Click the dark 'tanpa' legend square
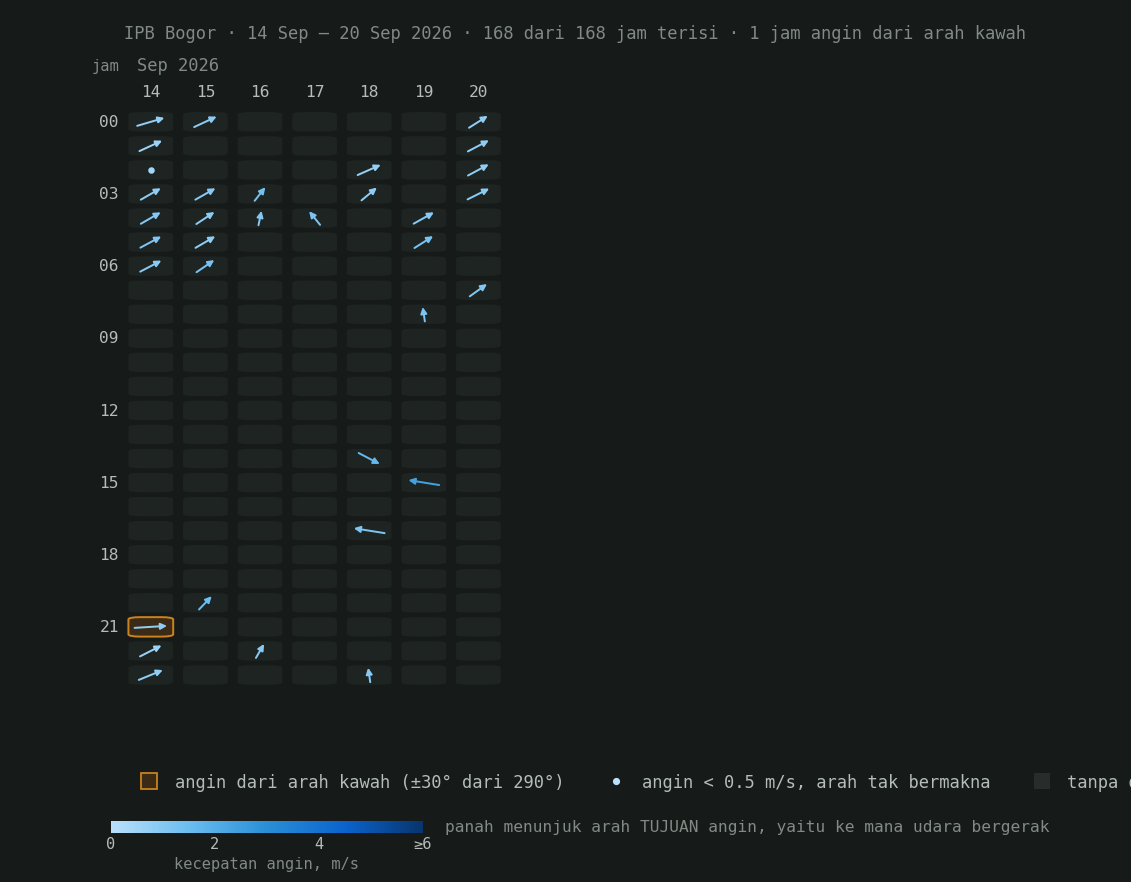 pyautogui.click(x=1042, y=781)
